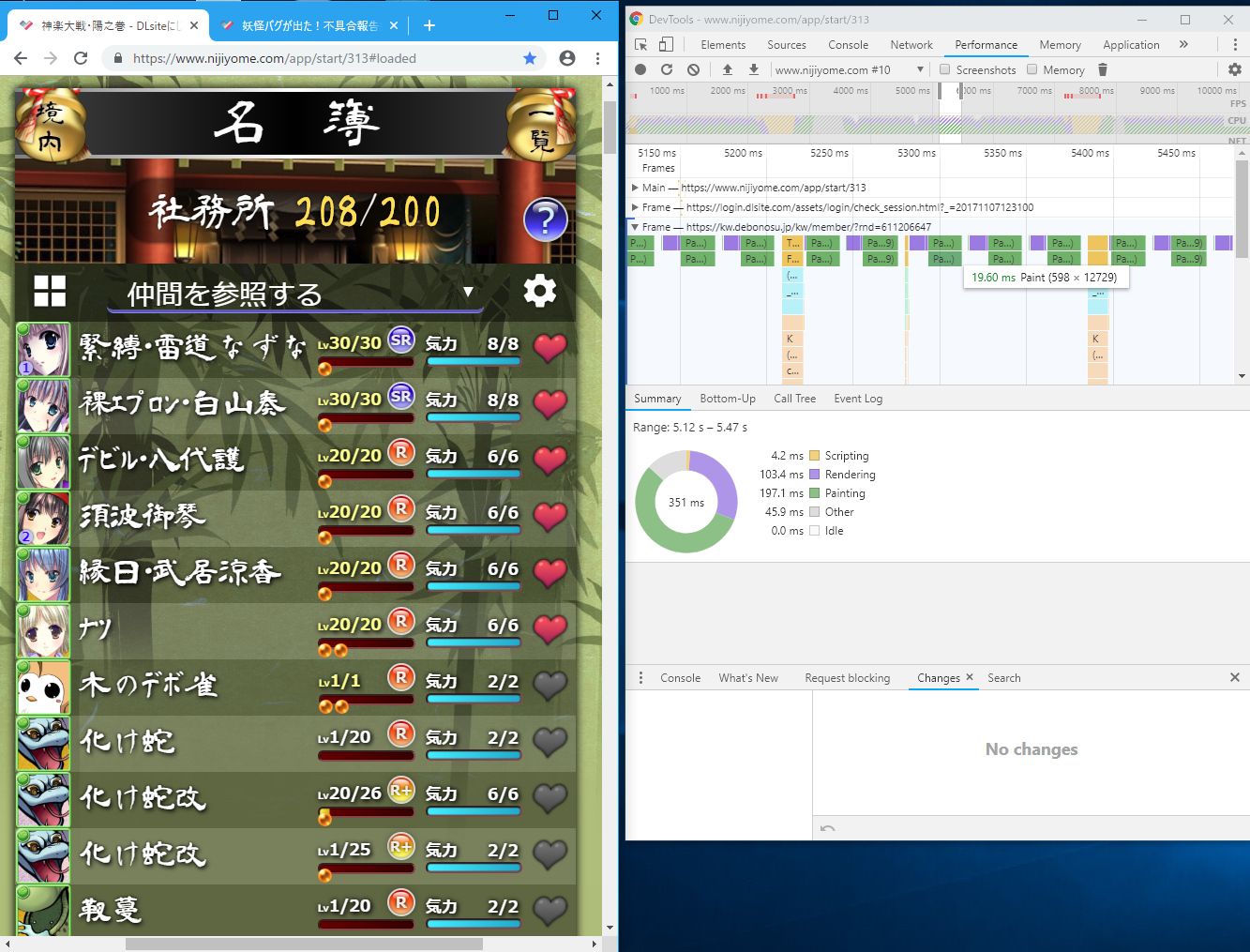
Task: Switch to the grid view icon
Action: (50, 291)
